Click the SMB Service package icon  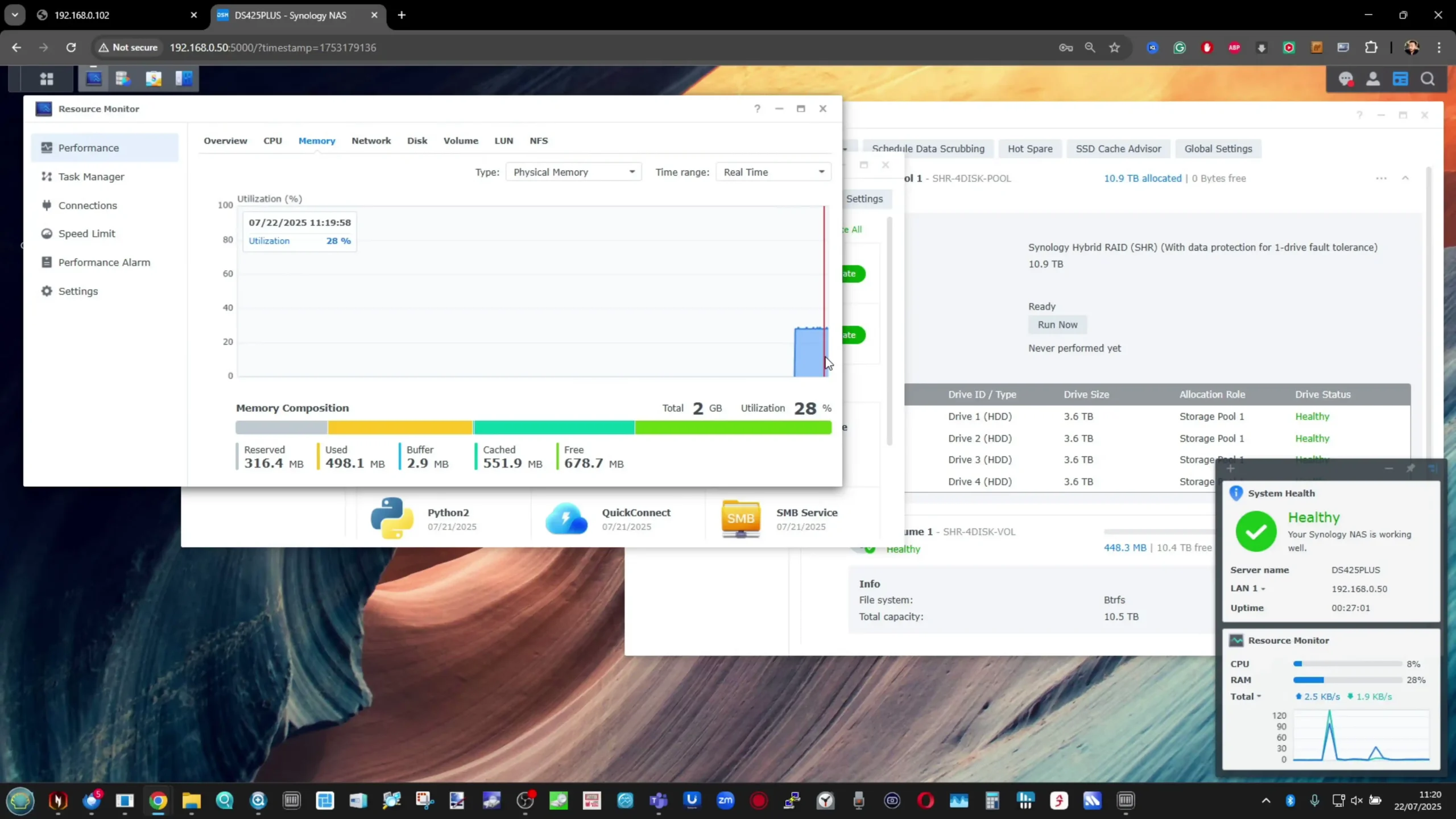coord(741,518)
